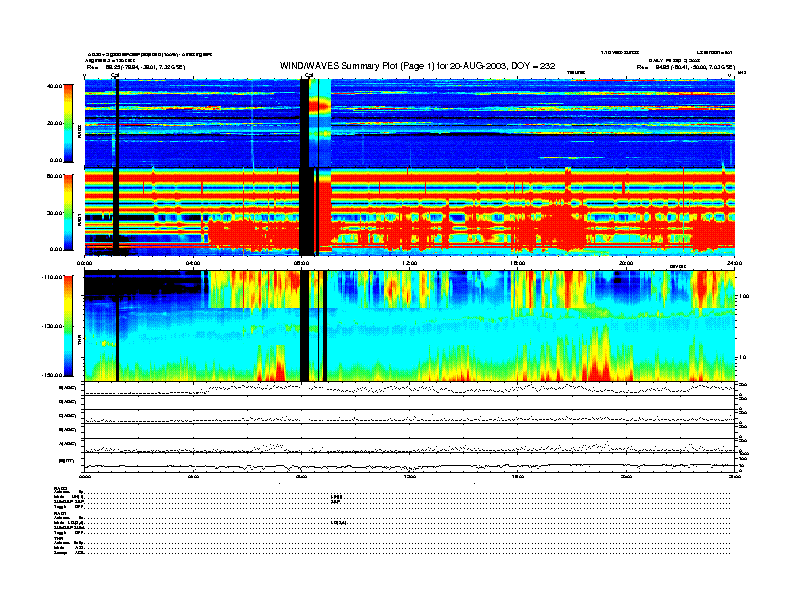
Task: Click the '20.00' value on RAD2 color scale
Action: pos(55,123)
